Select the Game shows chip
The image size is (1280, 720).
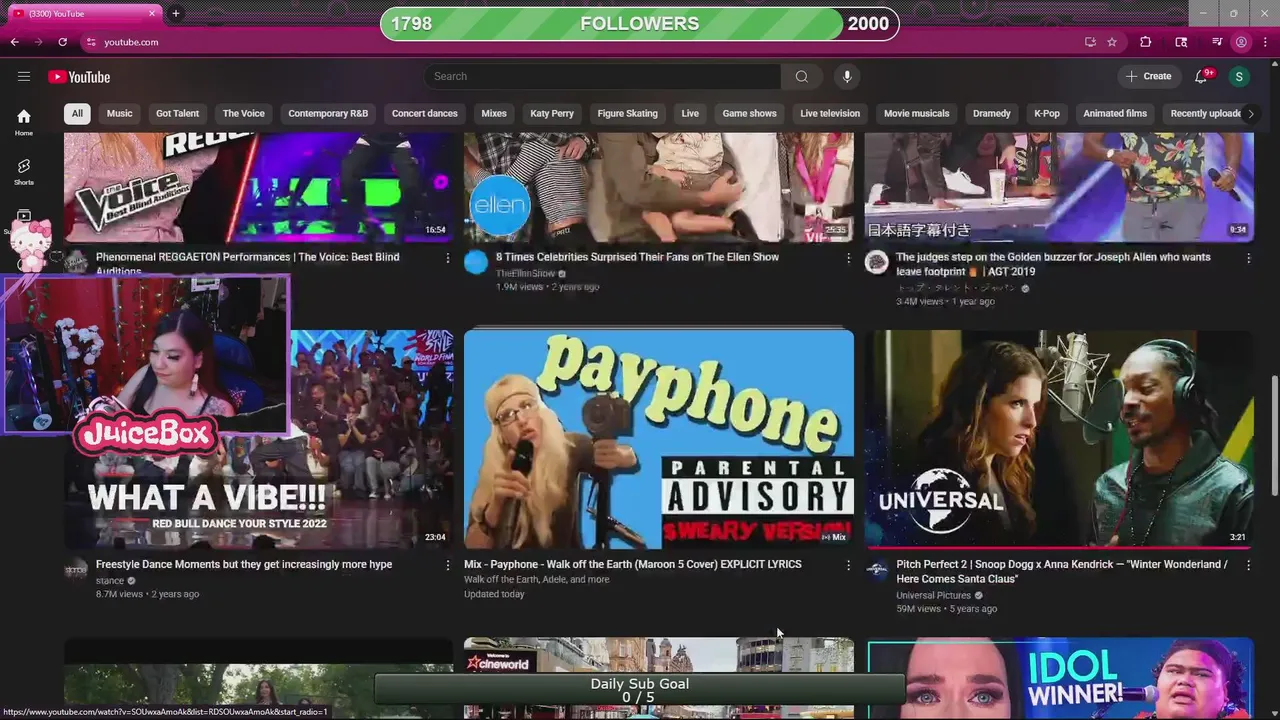coord(750,113)
